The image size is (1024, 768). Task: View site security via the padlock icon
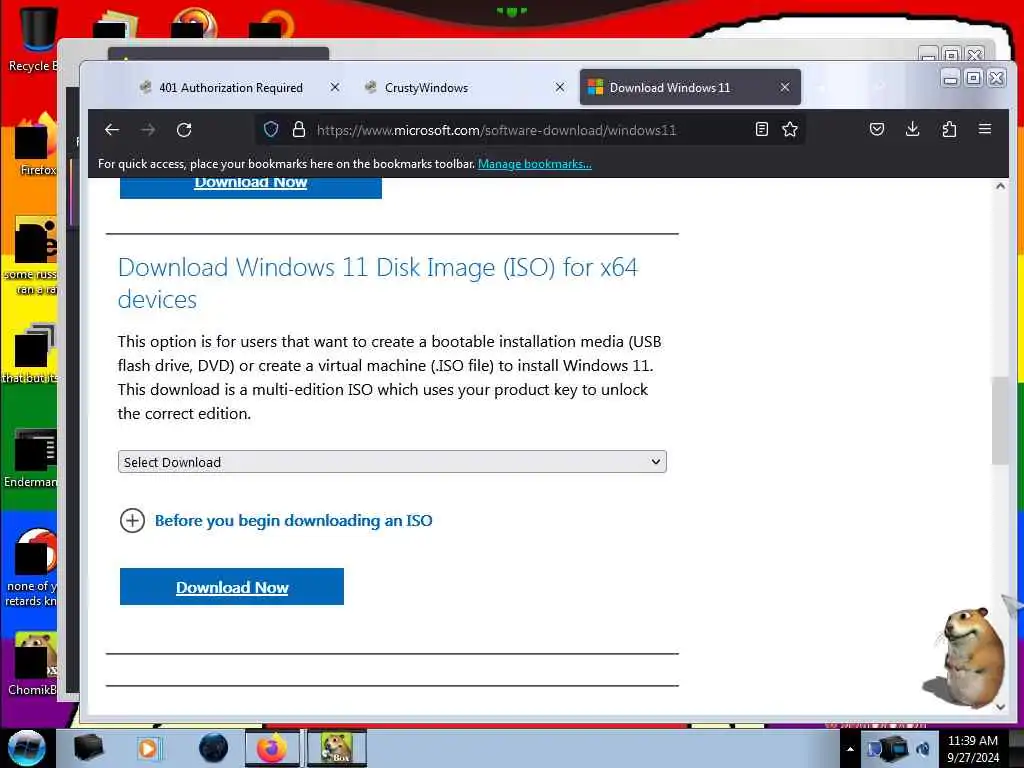[x=299, y=129]
